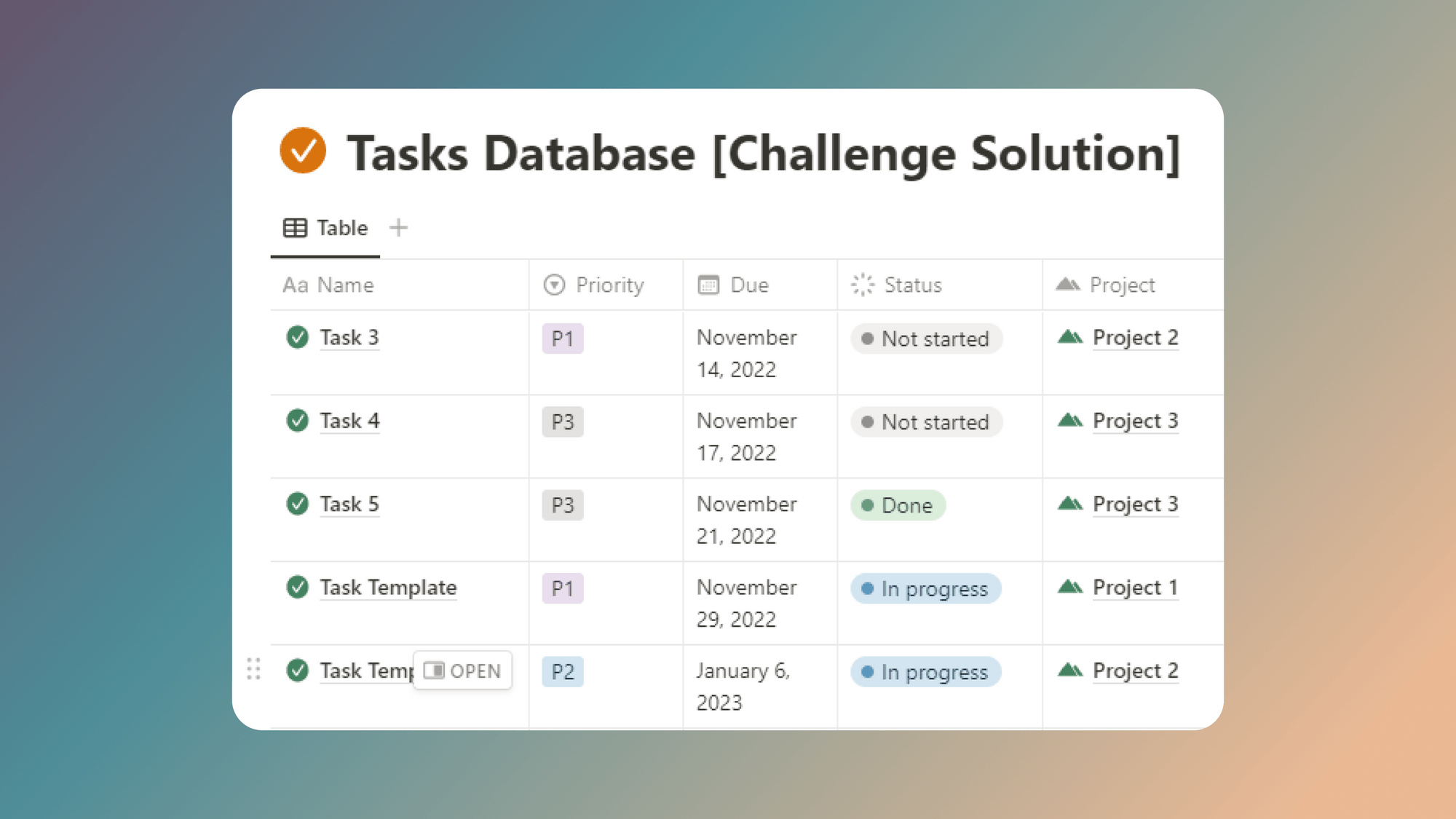Click the green check icon beside Task 3
The width and height of the screenshot is (1456, 819).
coord(297,337)
